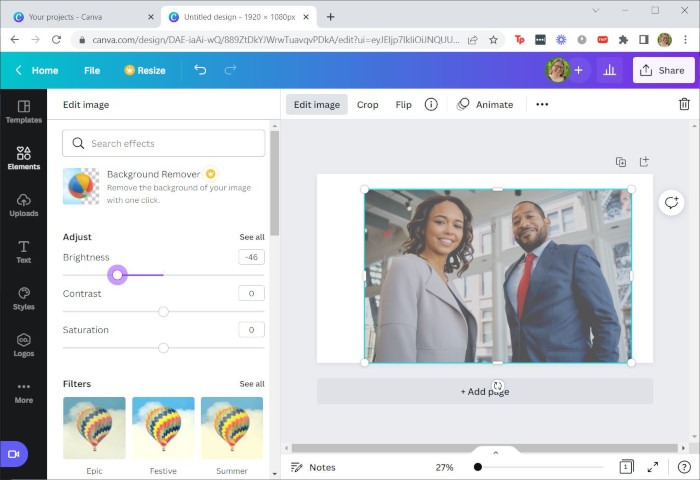The width and height of the screenshot is (700, 480).
Task: Open the Chrome three-dot menu
Action: click(686, 40)
